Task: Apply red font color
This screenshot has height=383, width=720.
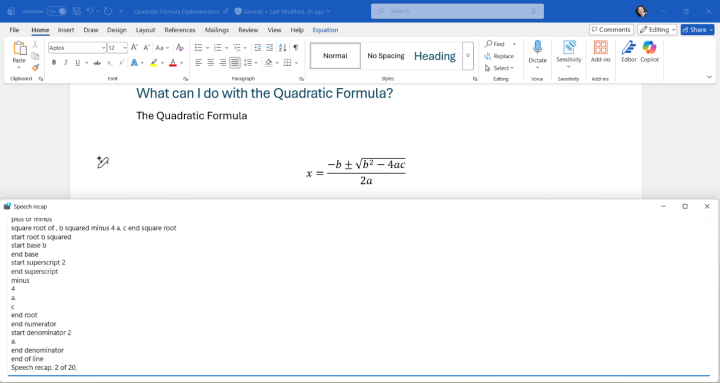Action: 173,63
